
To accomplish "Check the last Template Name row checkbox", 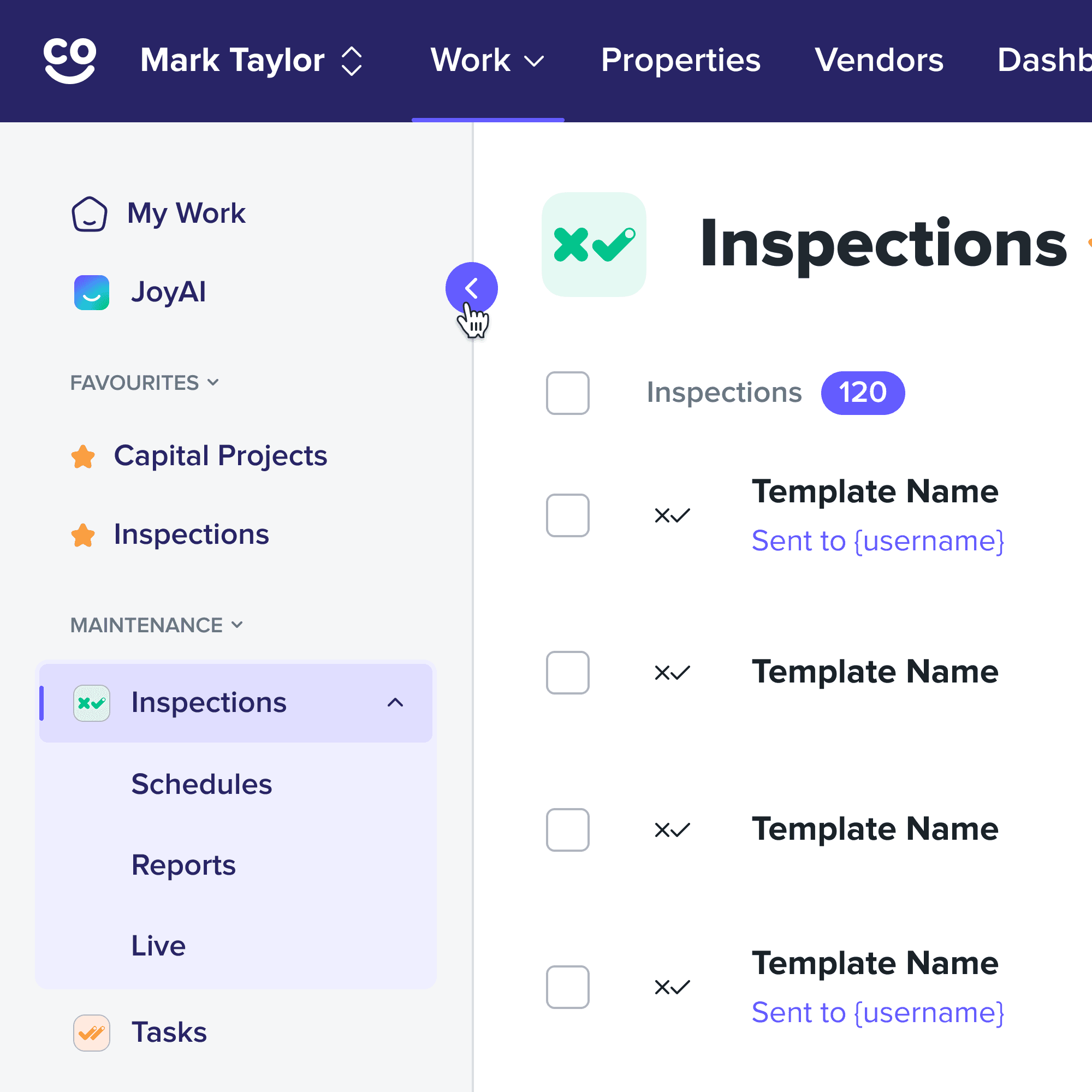I will 567,987.
